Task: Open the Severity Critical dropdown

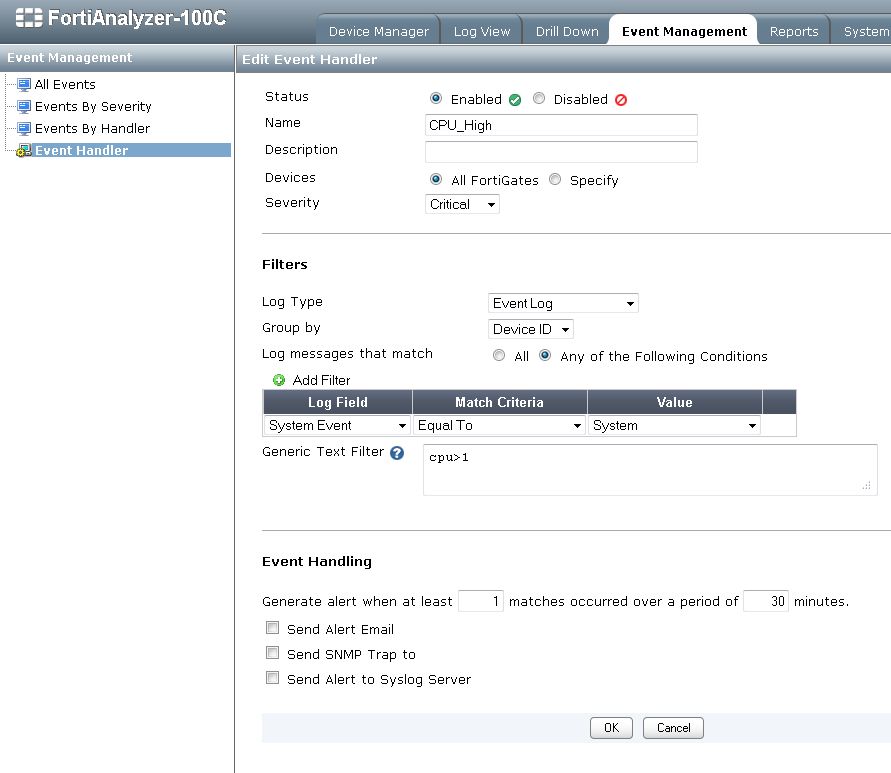Action: click(462, 204)
